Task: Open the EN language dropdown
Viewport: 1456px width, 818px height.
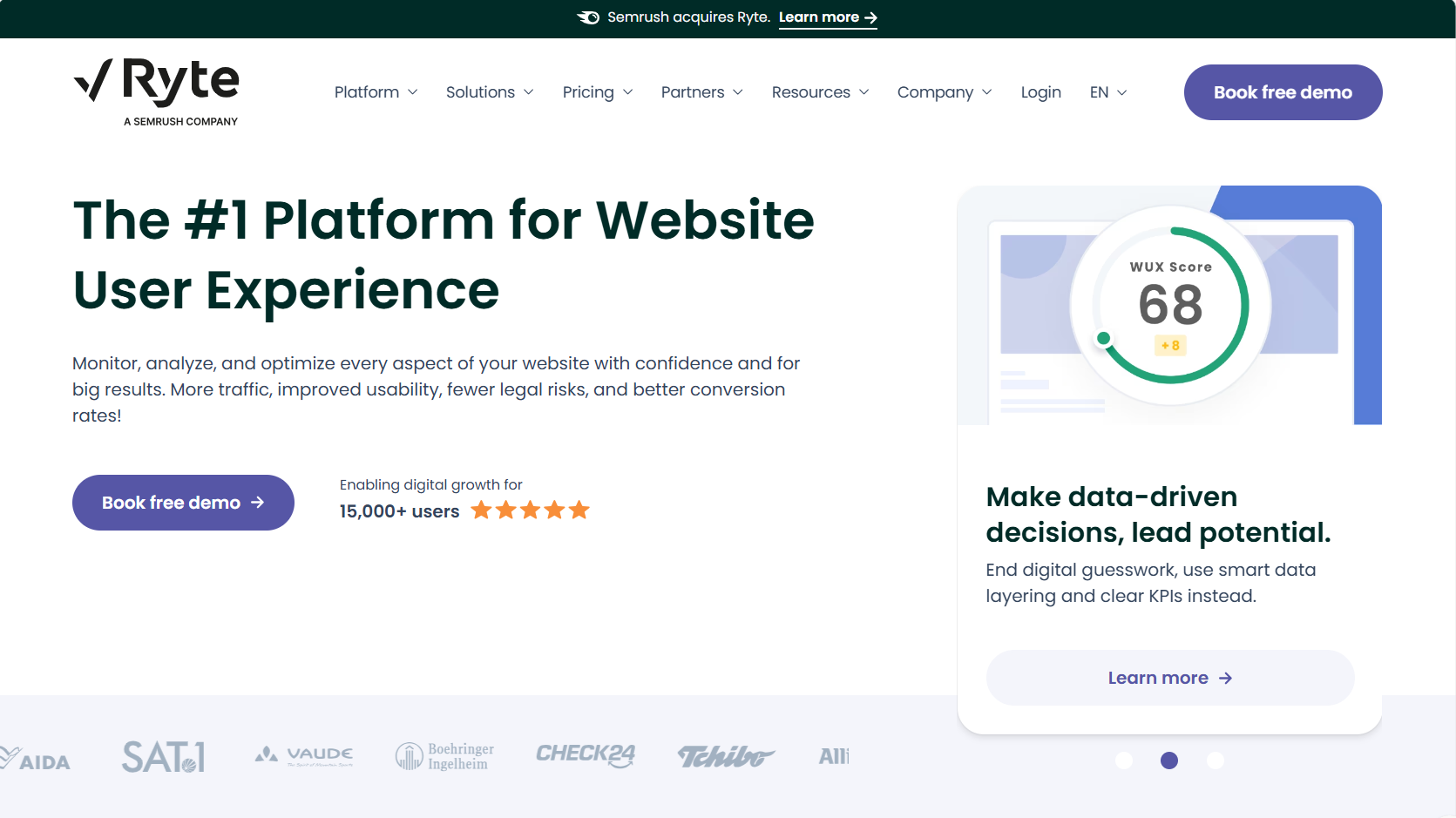Action: point(1108,92)
